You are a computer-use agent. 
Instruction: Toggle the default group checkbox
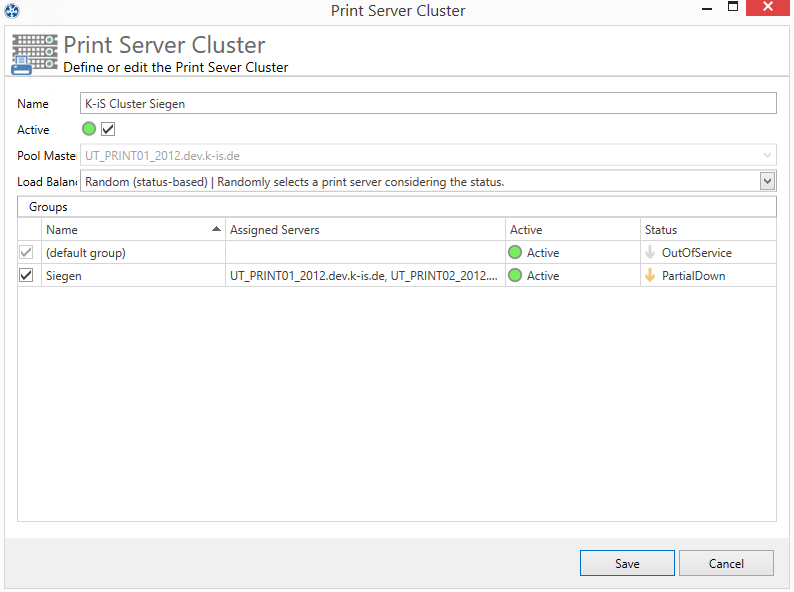(26, 252)
